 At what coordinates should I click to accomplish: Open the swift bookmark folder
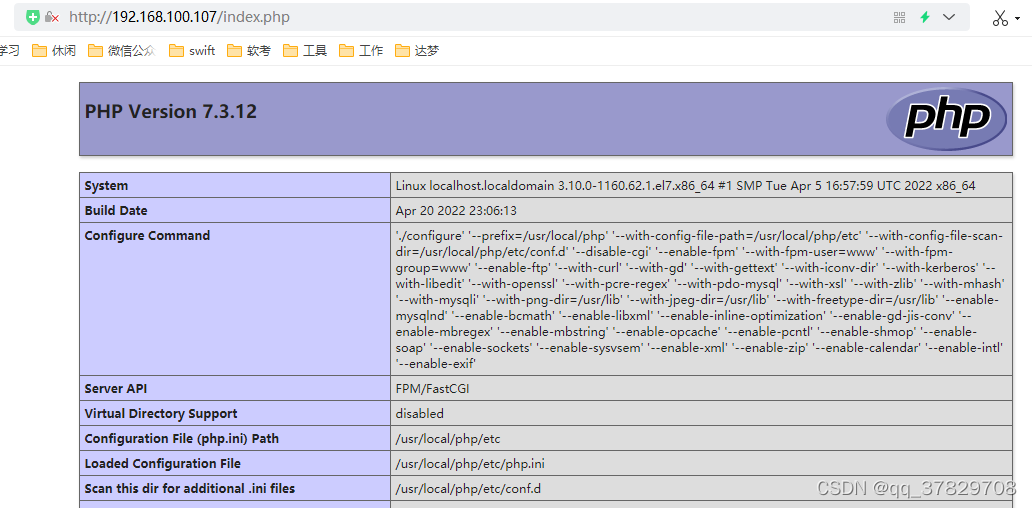(192, 51)
